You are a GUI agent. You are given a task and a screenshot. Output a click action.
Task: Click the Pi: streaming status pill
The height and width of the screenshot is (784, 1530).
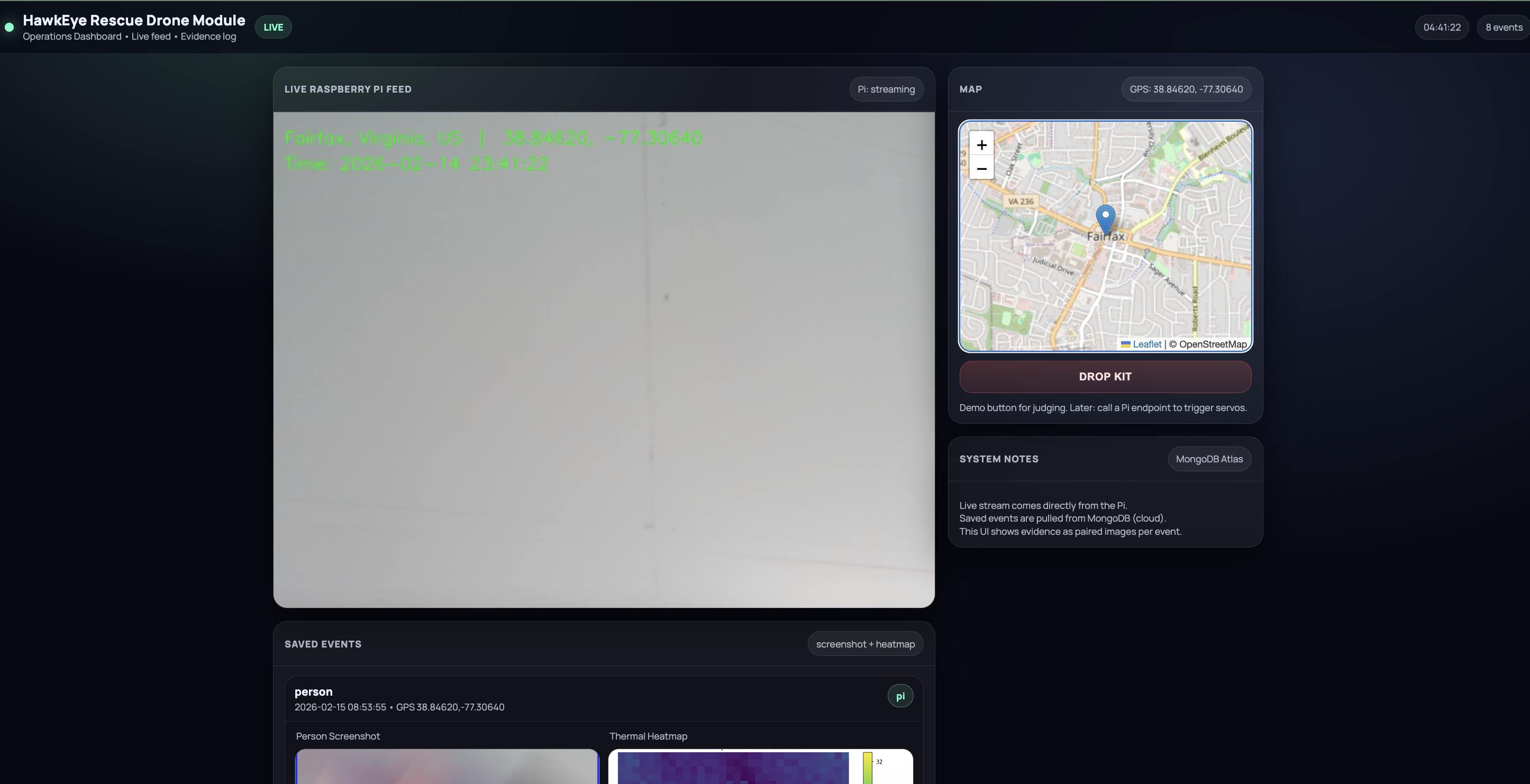pyautogui.click(x=886, y=89)
